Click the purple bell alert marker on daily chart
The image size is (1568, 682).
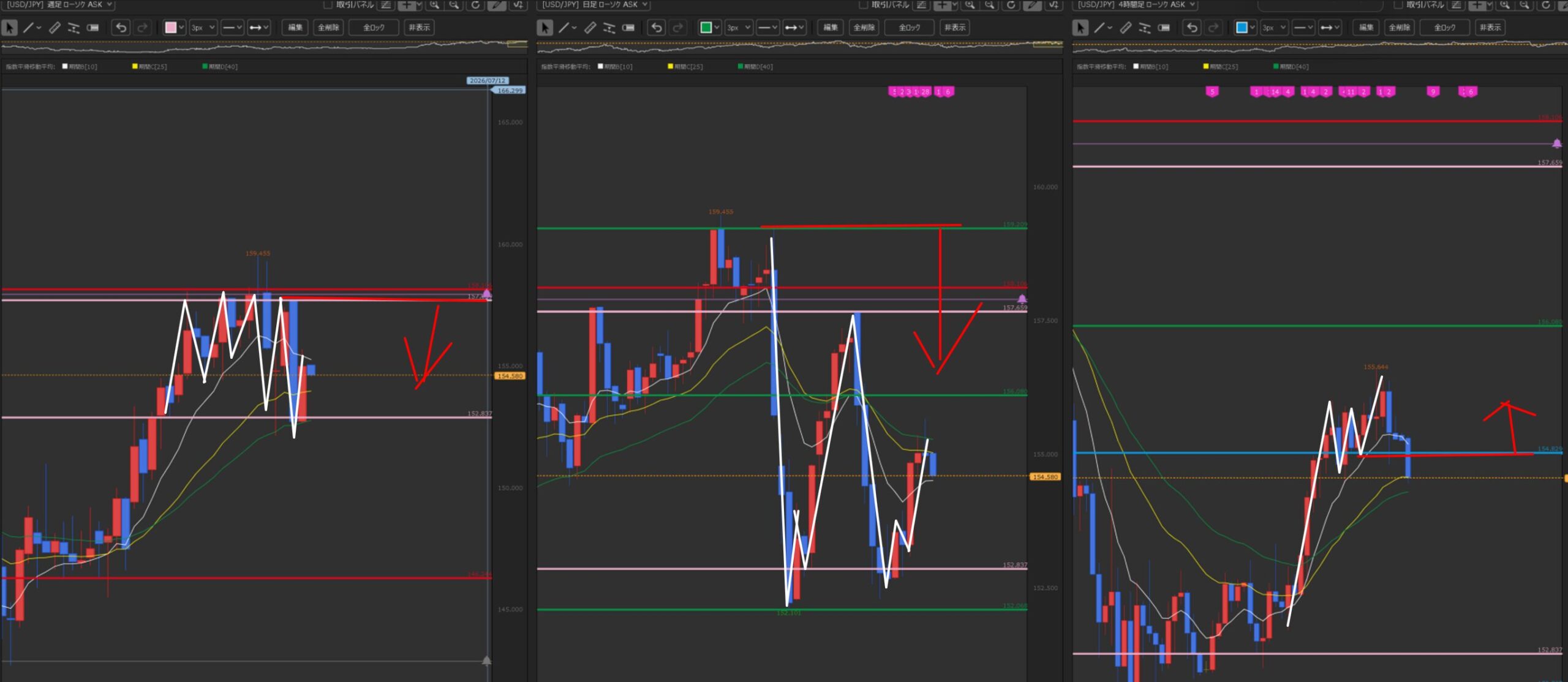(1022, 299)
